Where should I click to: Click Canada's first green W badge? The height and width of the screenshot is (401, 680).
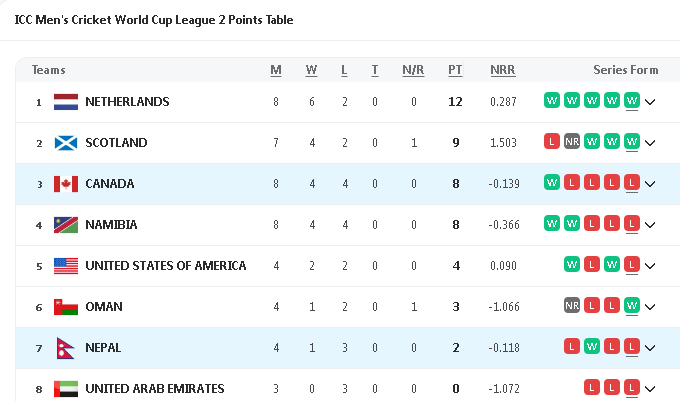[551, 182]
